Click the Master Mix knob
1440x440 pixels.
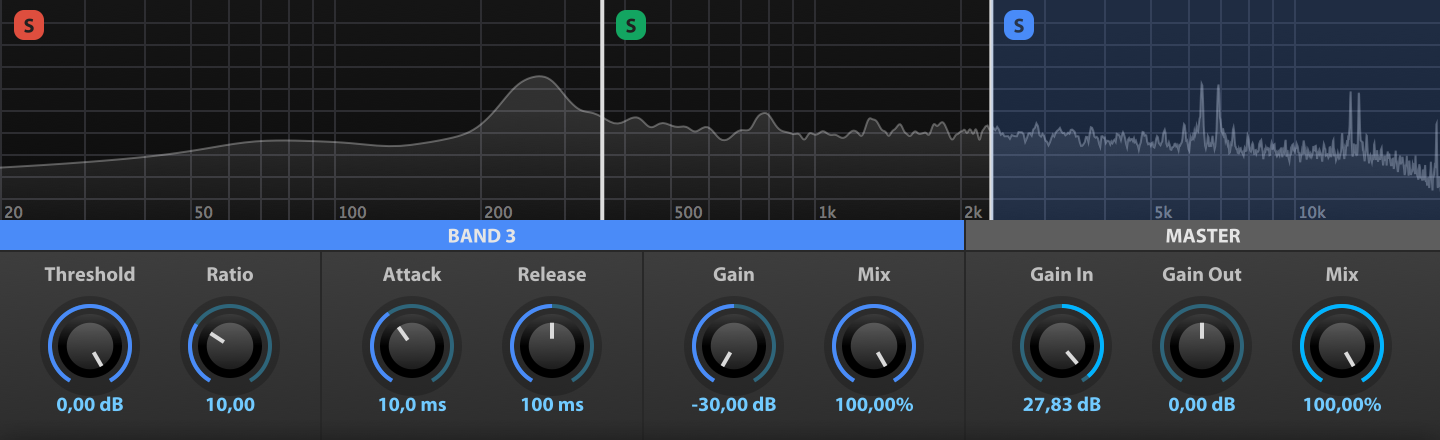tap(1342, 346)
